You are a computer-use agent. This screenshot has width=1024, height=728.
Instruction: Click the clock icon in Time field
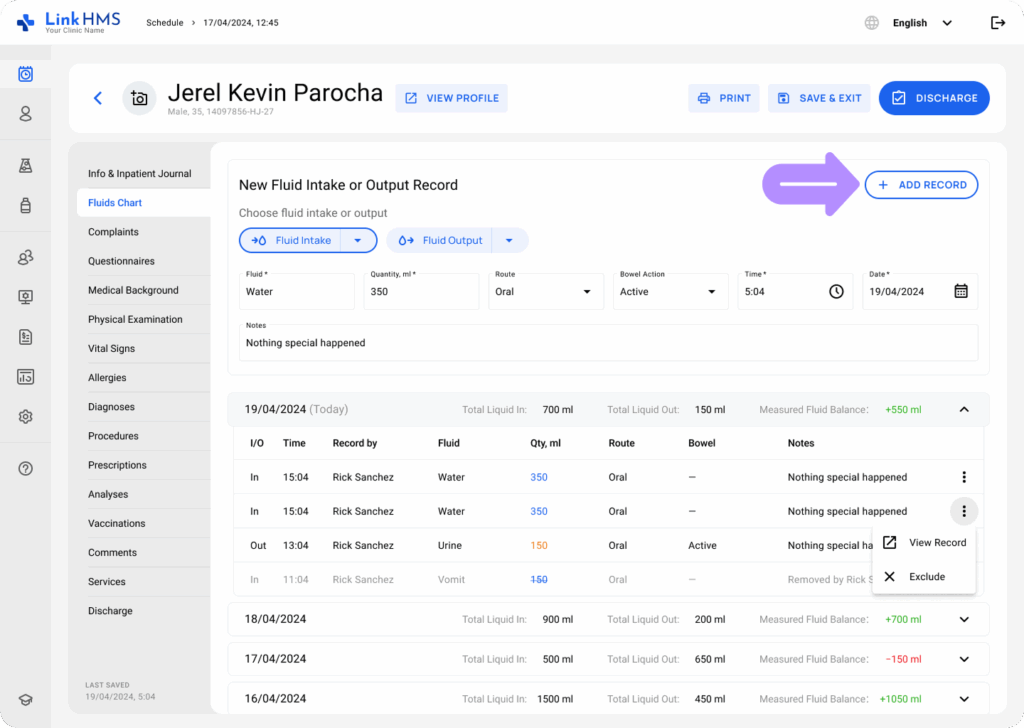click(x=836, y=291)
